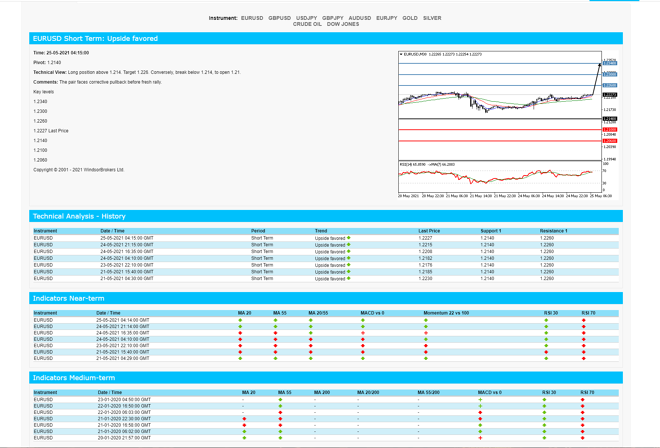Click RSI 30 indicator in medium-term 20-01-2020 21:57 row

tap(546, 438)
